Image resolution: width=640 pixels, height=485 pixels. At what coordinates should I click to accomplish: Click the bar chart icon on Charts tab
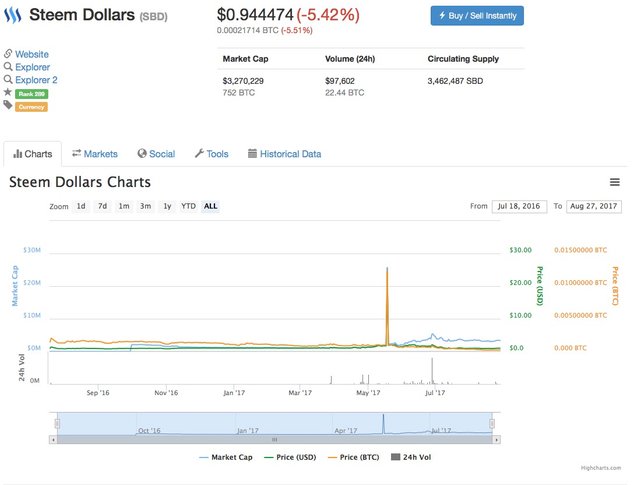click(x=18, y=154)
